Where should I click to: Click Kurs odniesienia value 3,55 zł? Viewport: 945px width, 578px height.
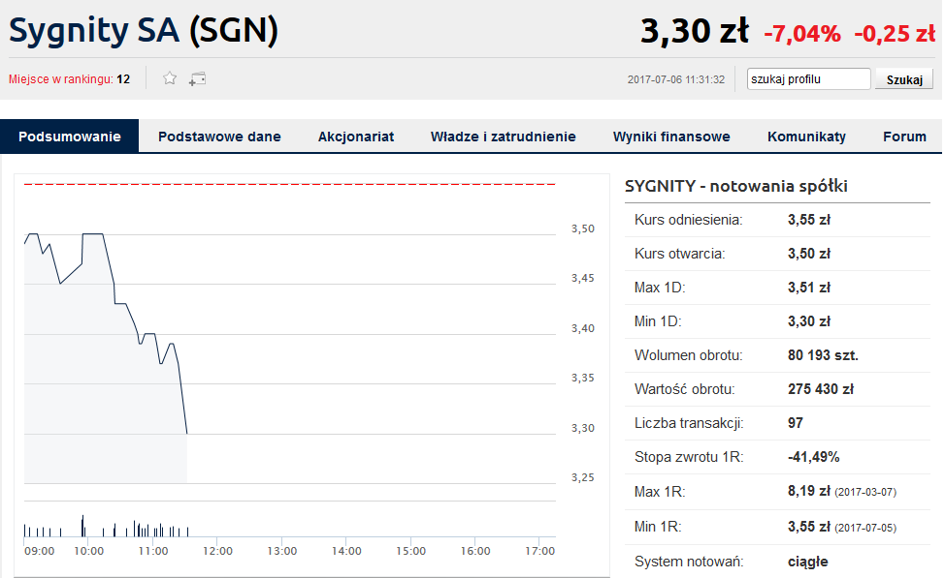[809, 220]
